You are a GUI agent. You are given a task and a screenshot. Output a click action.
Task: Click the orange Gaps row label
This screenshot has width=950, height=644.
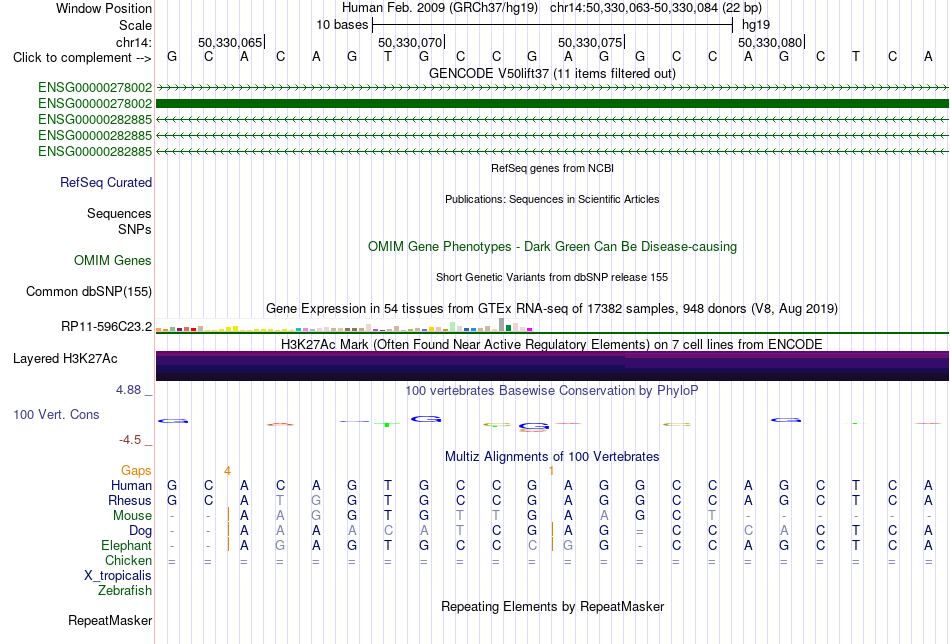click(136, 470)
